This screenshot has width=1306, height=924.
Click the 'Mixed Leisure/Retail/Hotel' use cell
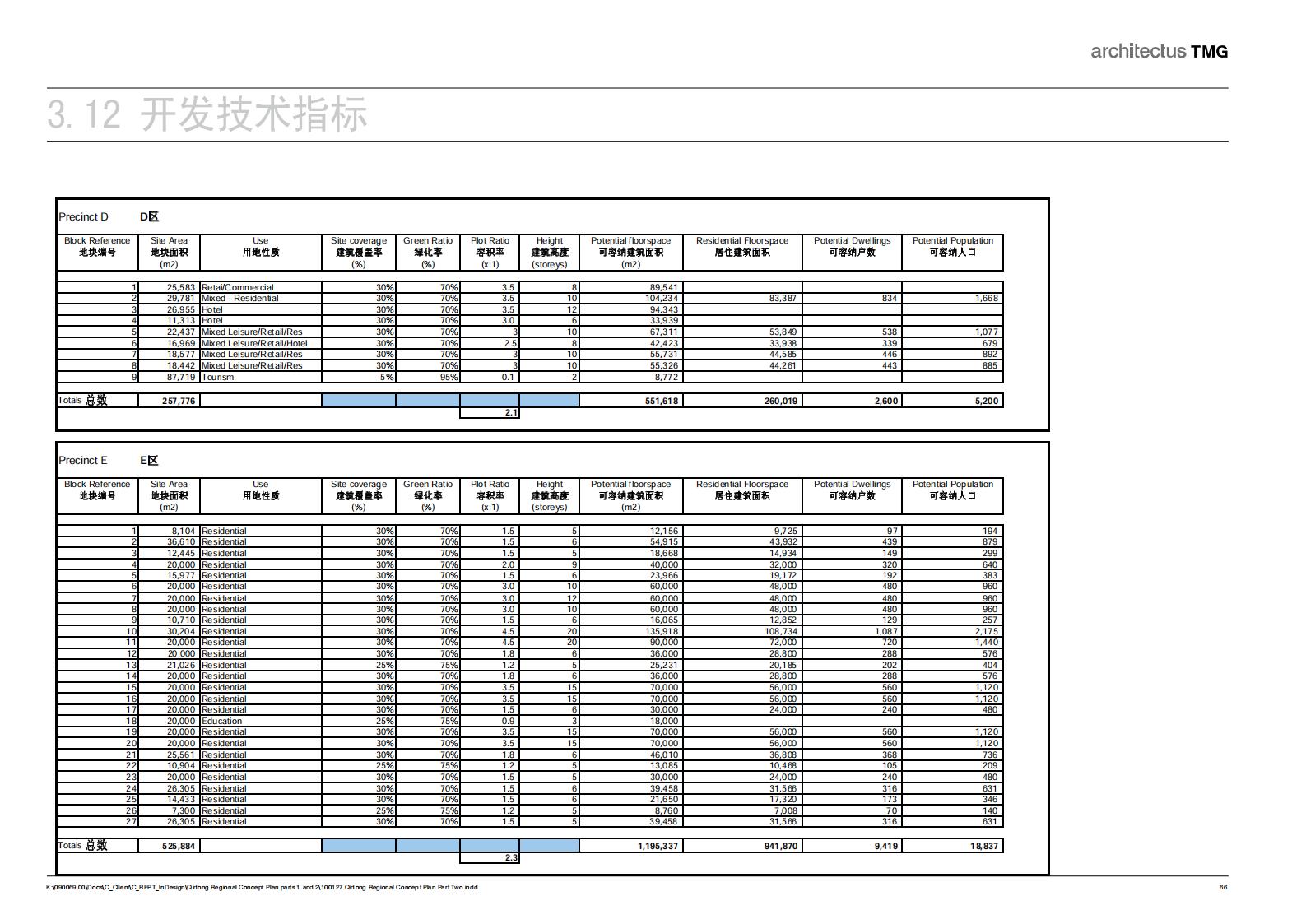tap(260, 343)
